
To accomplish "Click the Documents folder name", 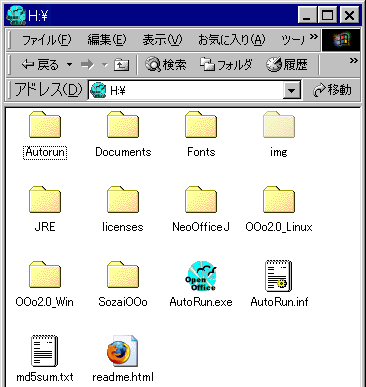I will 123,152.
